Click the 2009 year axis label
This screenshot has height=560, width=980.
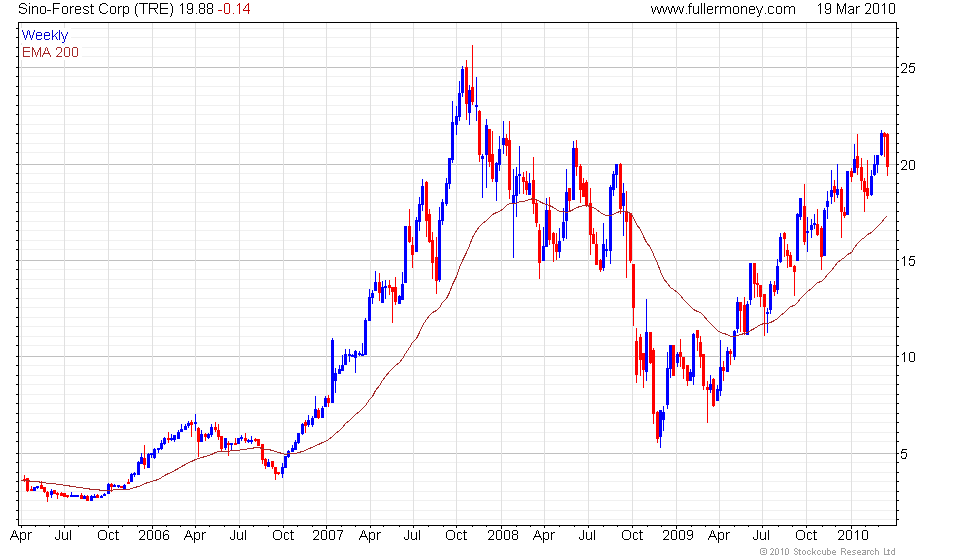click(678, 535)
